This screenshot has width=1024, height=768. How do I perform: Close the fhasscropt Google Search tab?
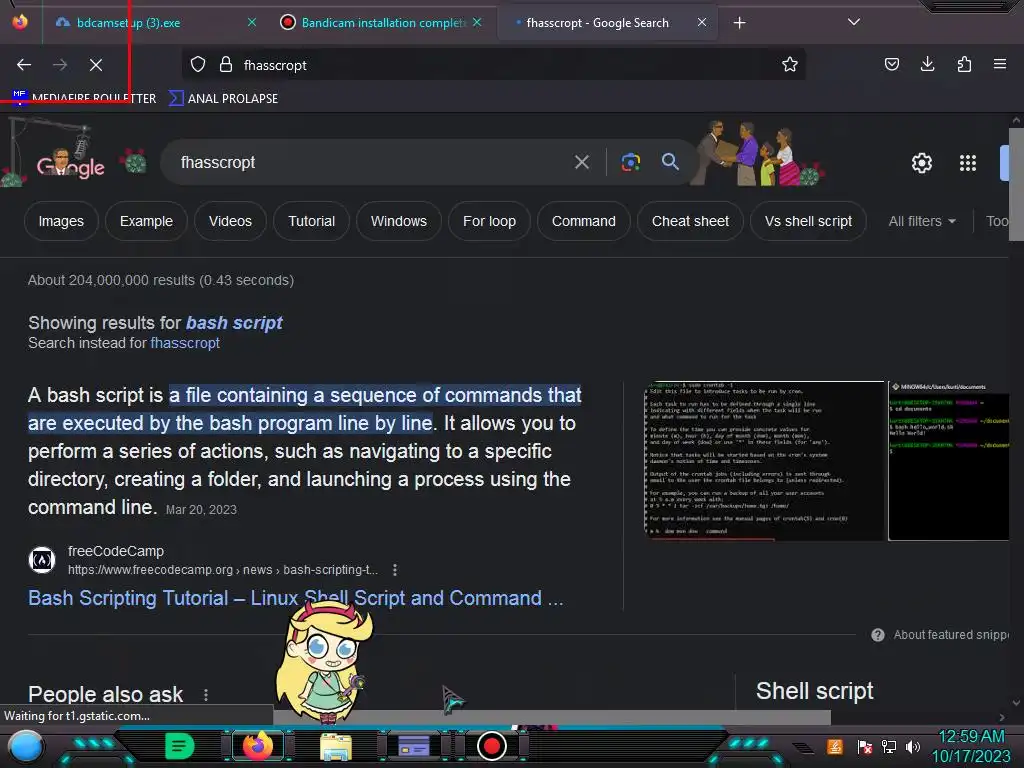tap(702, 23)
